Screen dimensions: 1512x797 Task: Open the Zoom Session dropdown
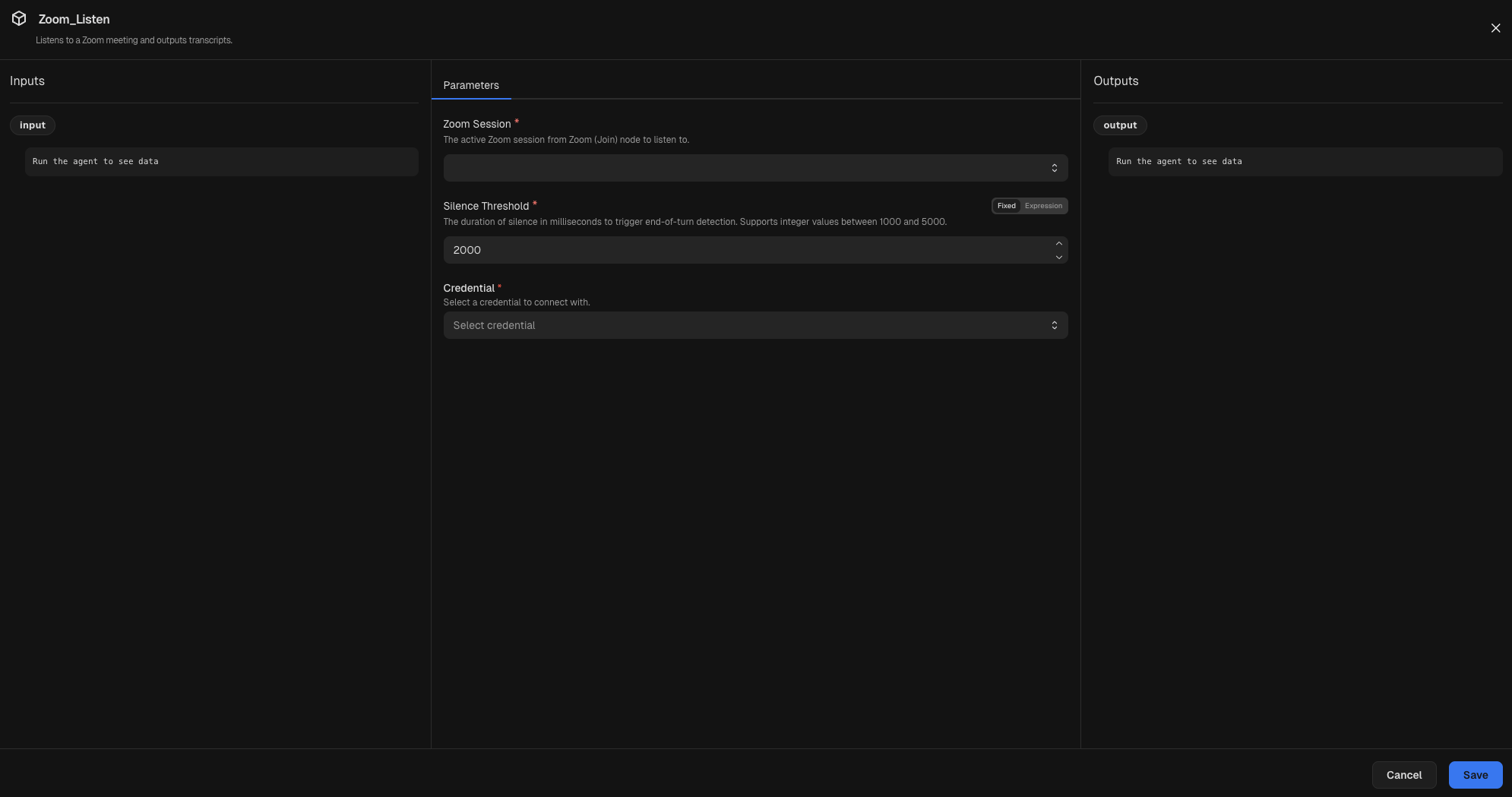coord(754,167)
